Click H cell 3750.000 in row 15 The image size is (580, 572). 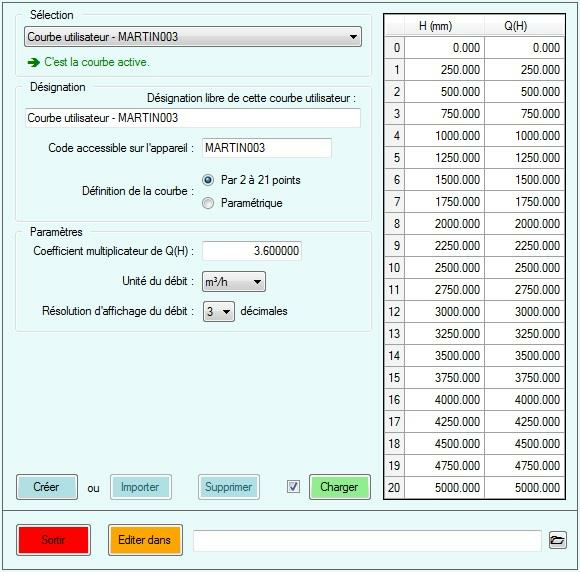[445, 378]
